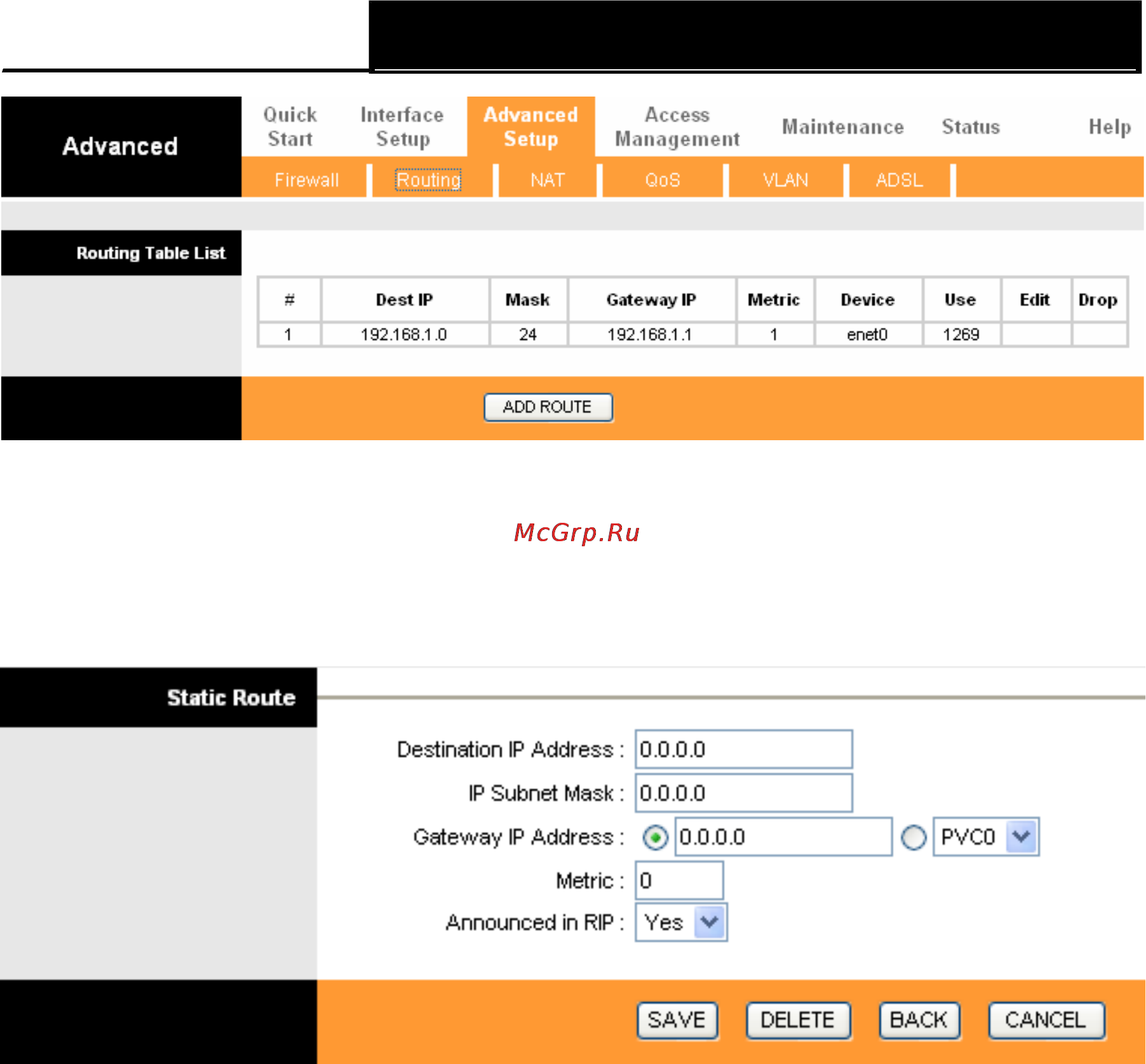Open the Firewall submenu
Image resolution: width=1146 pixels, height=1064 pixels.
pos(307,180)
